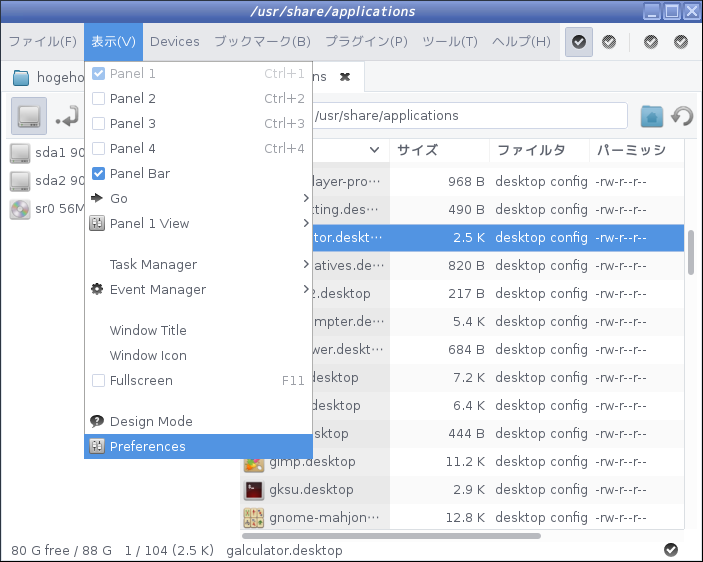Click the go-up arrow toolbar icon
The height and width of the screenshot is (562, 703).
(x=67, y=116)
